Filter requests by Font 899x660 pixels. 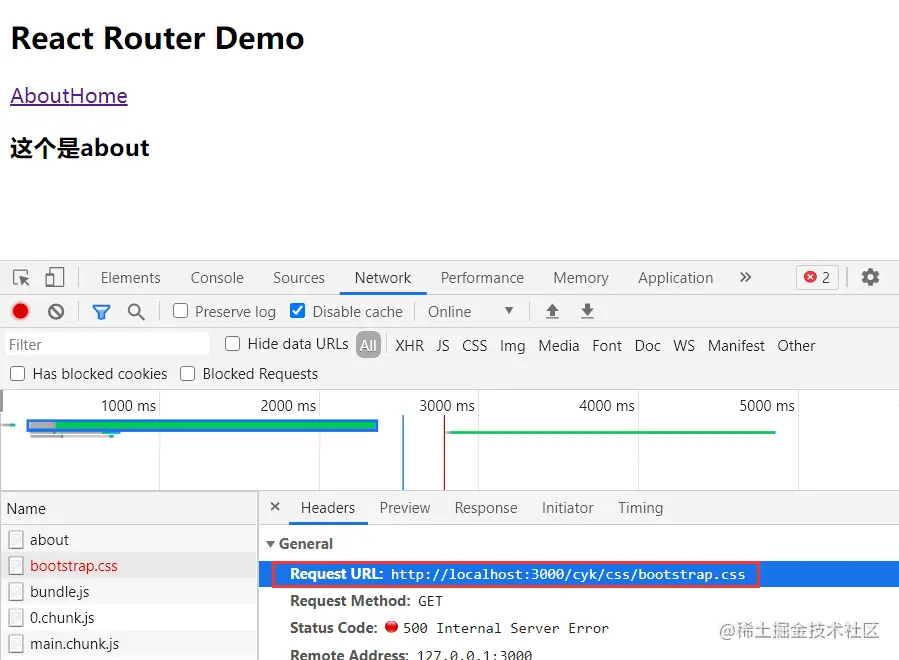[607, 346]
